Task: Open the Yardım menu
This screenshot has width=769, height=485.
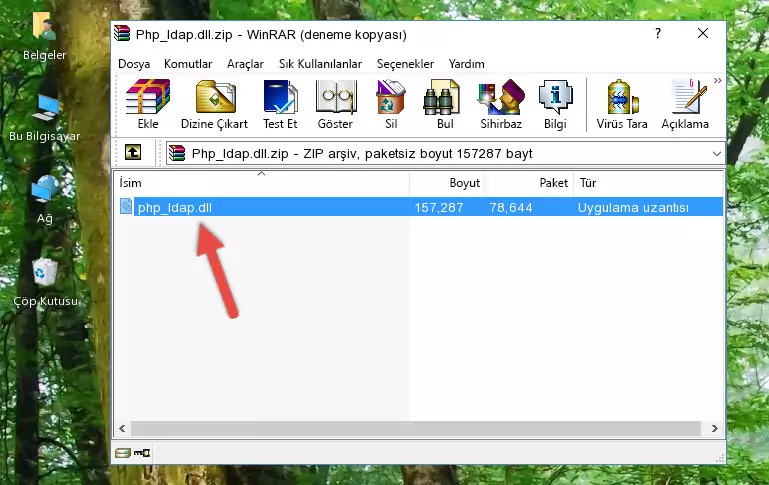Action: point(466,64)
